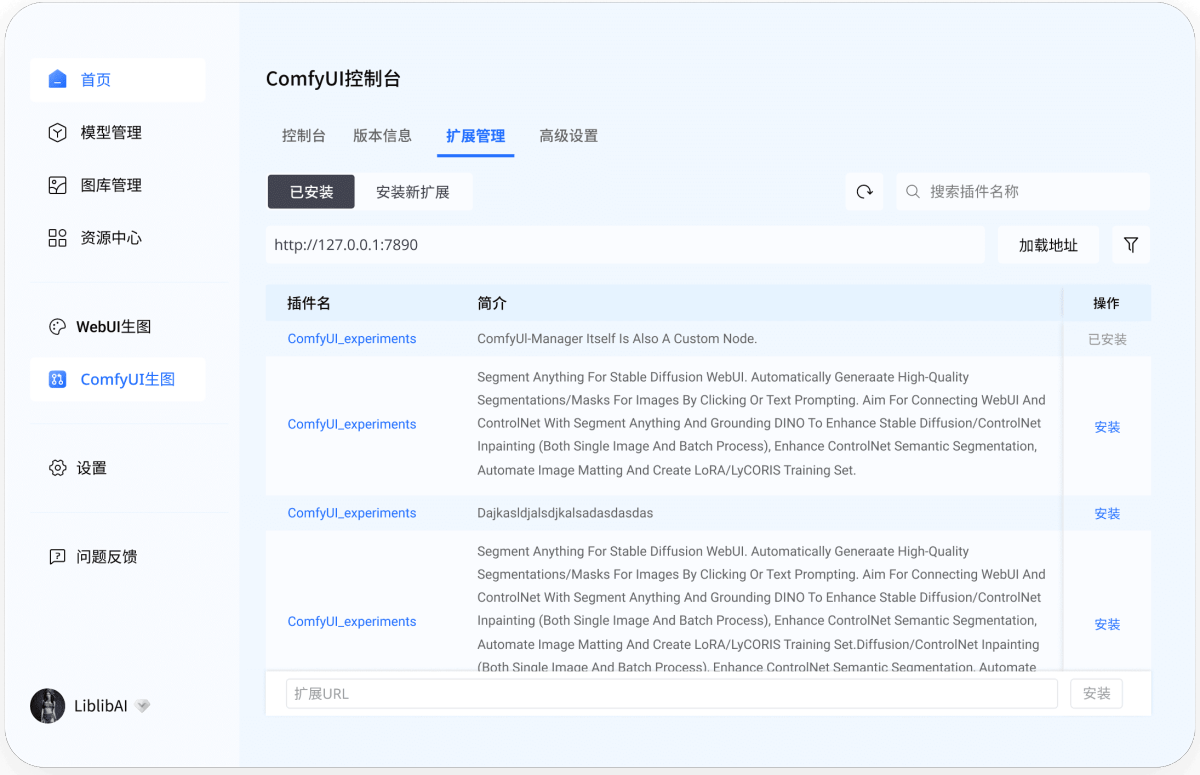Open ComfyUI_experiments link in Dajkasldjalsdjkalsadasdasdas row
Screen dimensions: 1200x775
(x=352, y=513)
